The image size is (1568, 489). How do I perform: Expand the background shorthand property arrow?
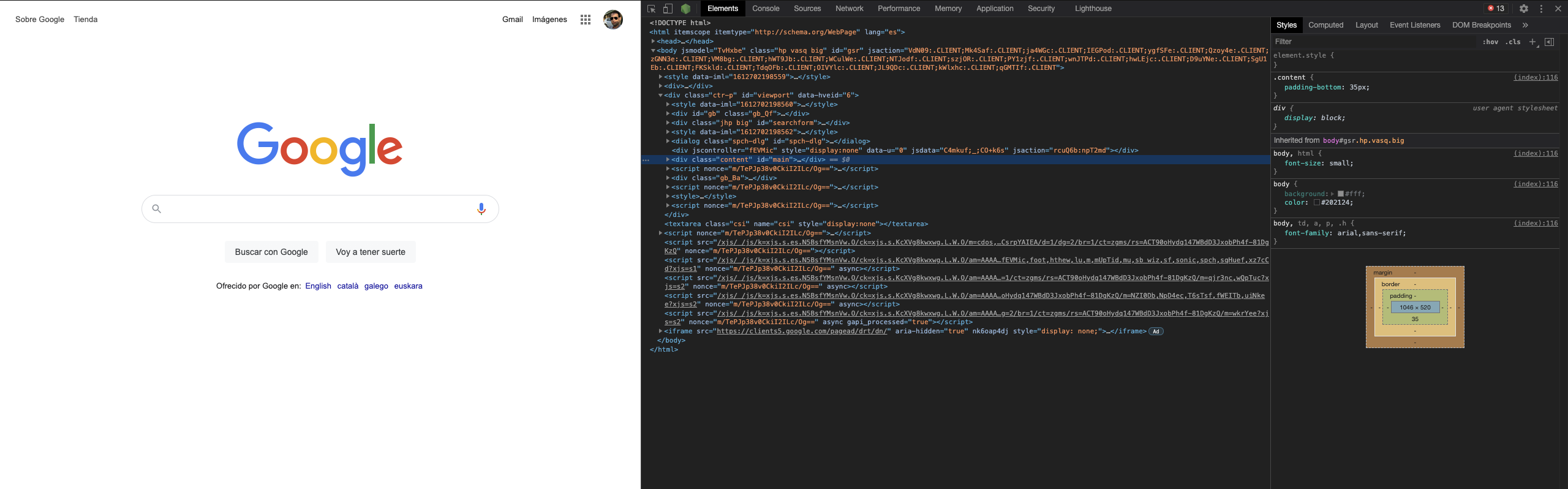1332,194
